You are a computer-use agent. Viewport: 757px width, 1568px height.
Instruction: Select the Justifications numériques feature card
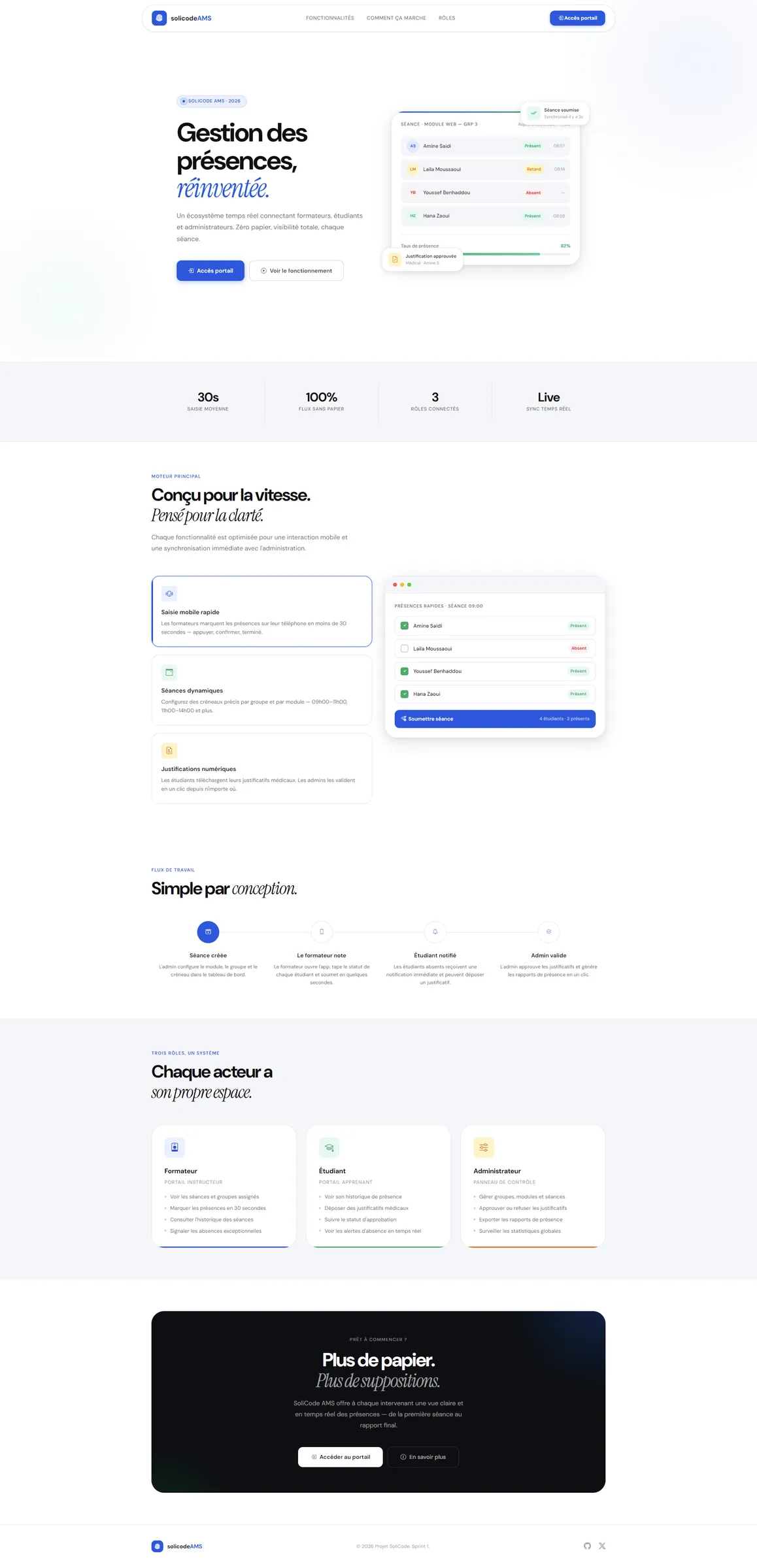point(261,768)
